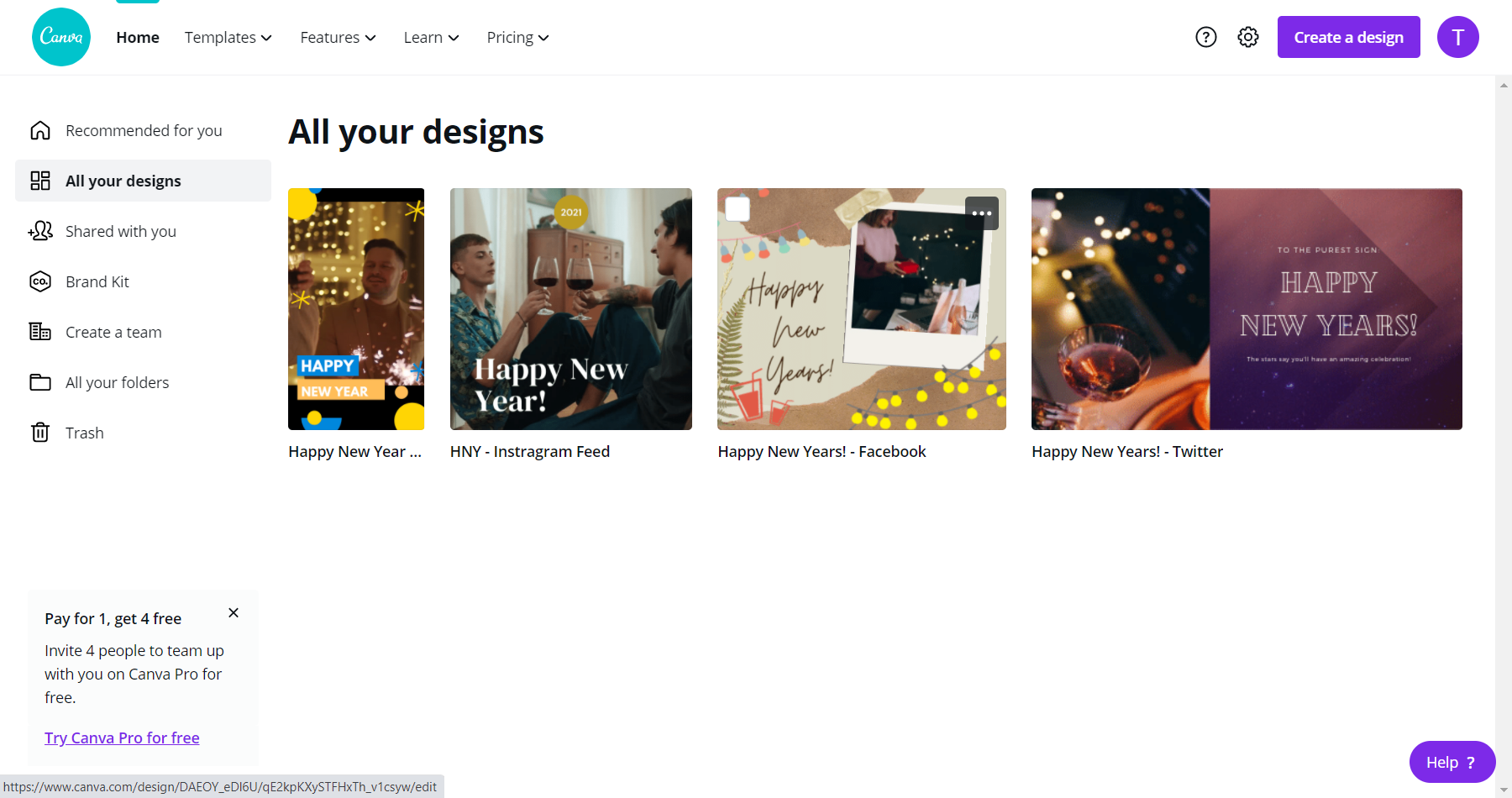Follow the Try Canva Pro for free link
Screen dimensions: 1512x798
tap(122, 738)
